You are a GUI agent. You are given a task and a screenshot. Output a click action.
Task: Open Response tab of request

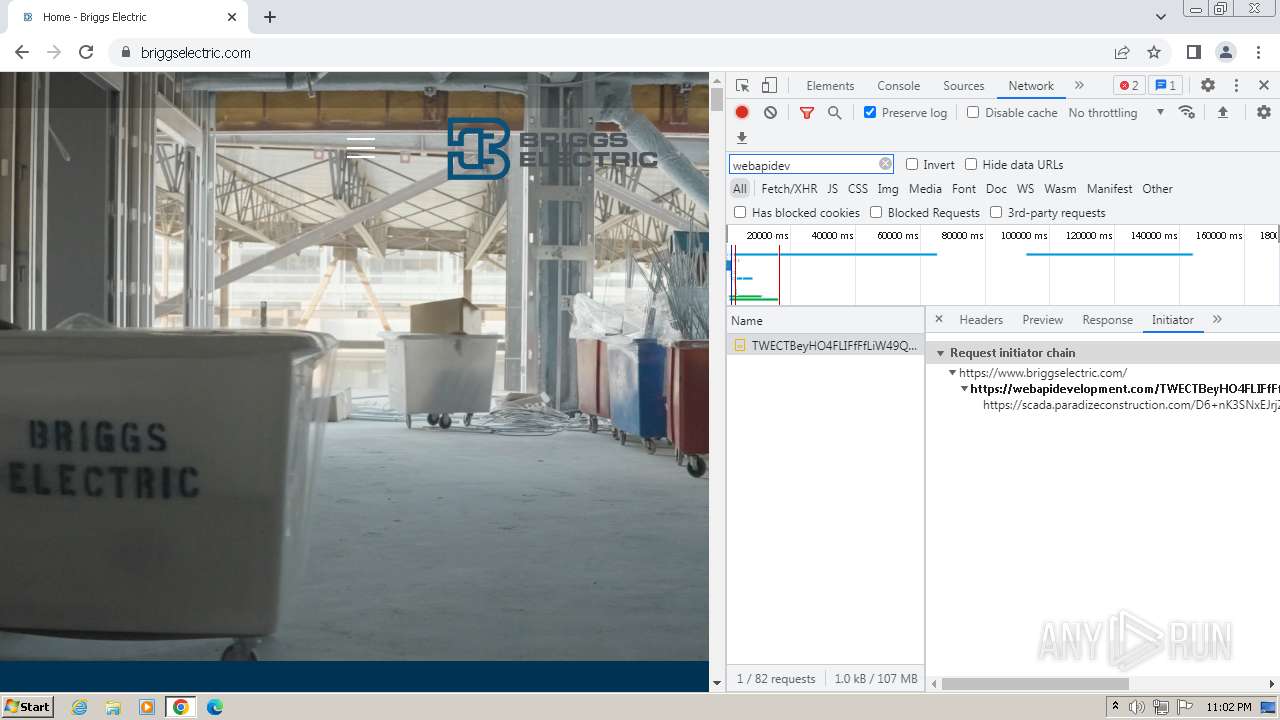pos(1107,319)
